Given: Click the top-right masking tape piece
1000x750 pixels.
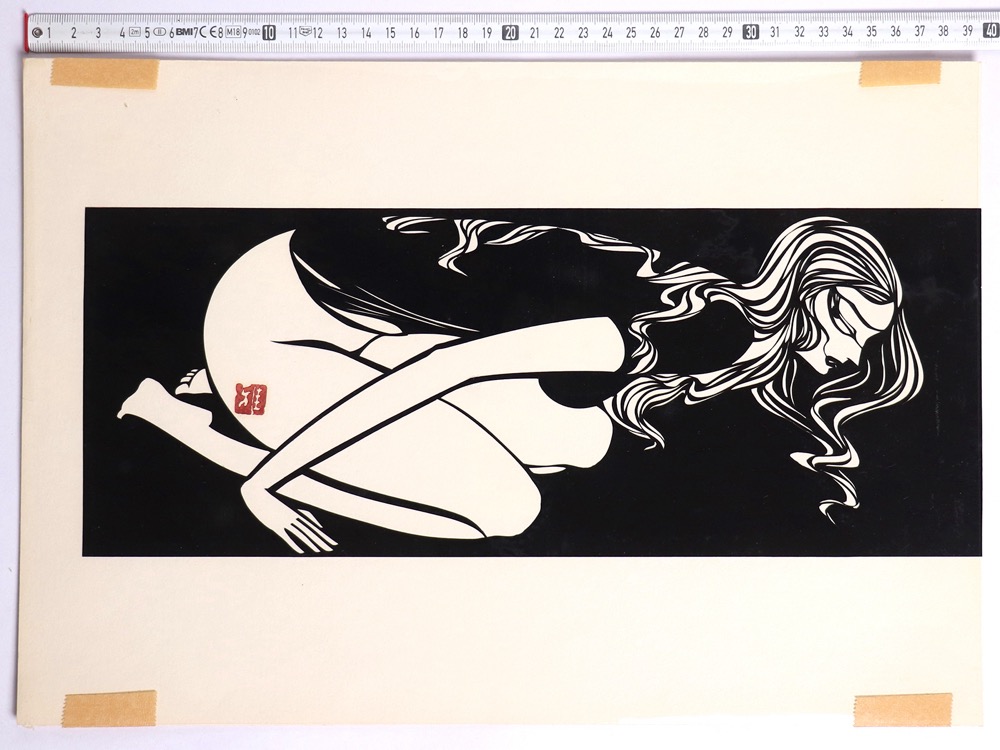Looking at the screenshot, I should [899, 72].
